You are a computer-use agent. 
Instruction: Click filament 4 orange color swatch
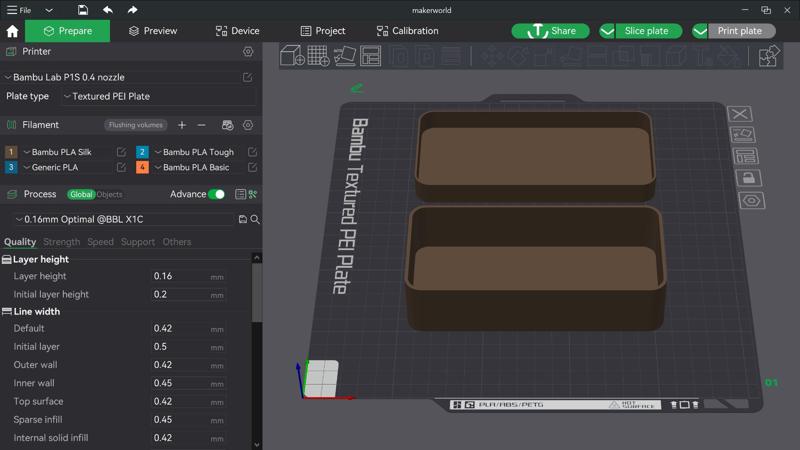point(142,167)
